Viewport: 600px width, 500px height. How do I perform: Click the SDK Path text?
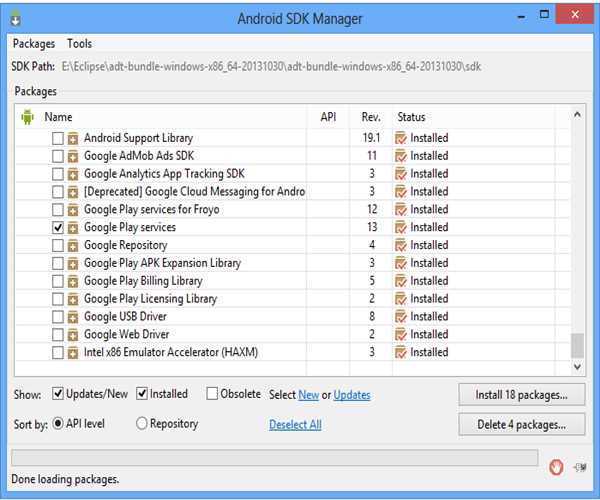point(271,67)
